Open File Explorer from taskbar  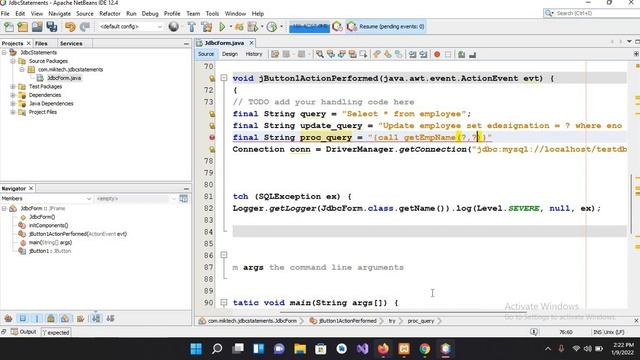(x=300, y=349)
